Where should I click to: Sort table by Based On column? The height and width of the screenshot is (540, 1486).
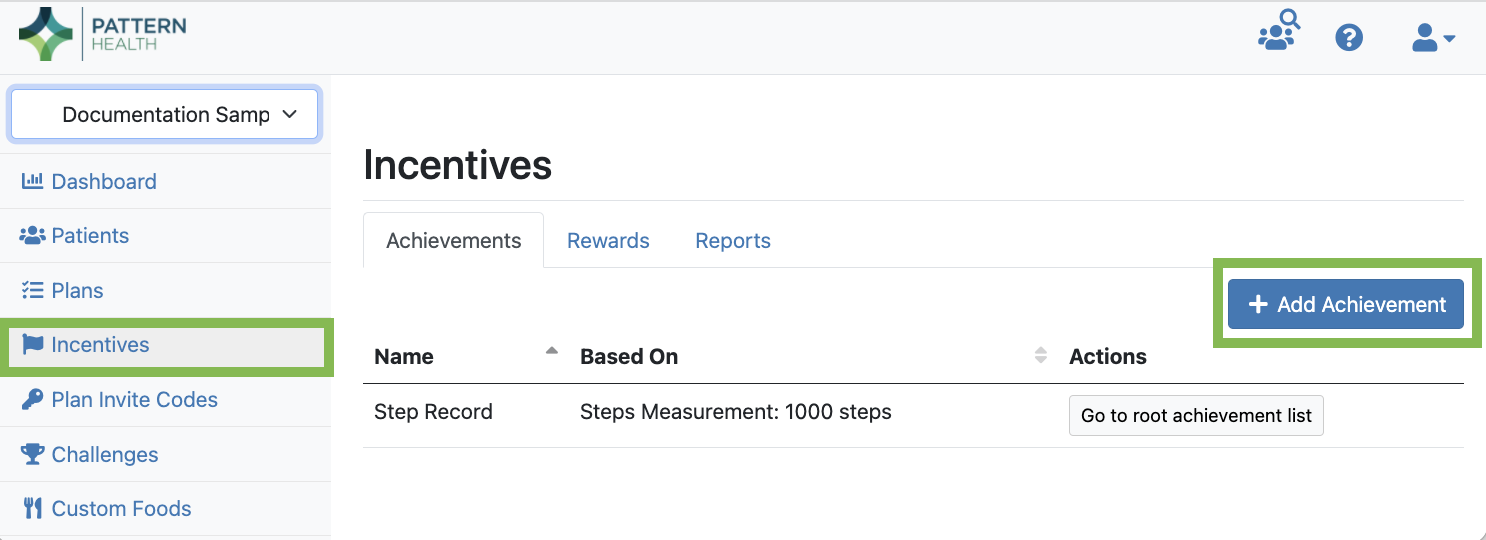pos(1040,356)
